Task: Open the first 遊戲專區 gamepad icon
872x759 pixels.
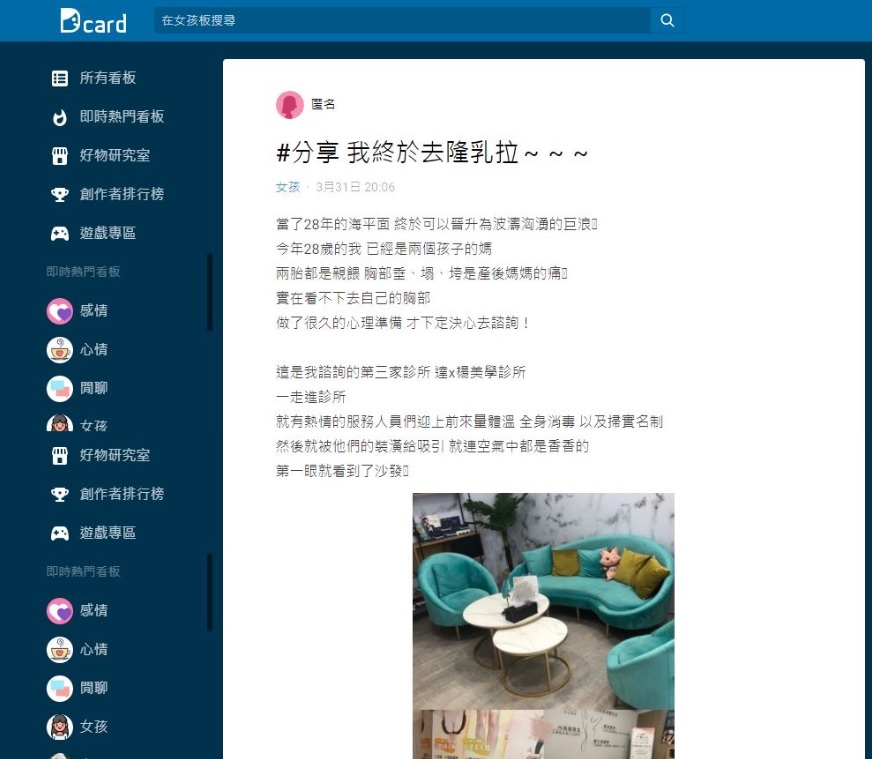Action: [60, 234]
